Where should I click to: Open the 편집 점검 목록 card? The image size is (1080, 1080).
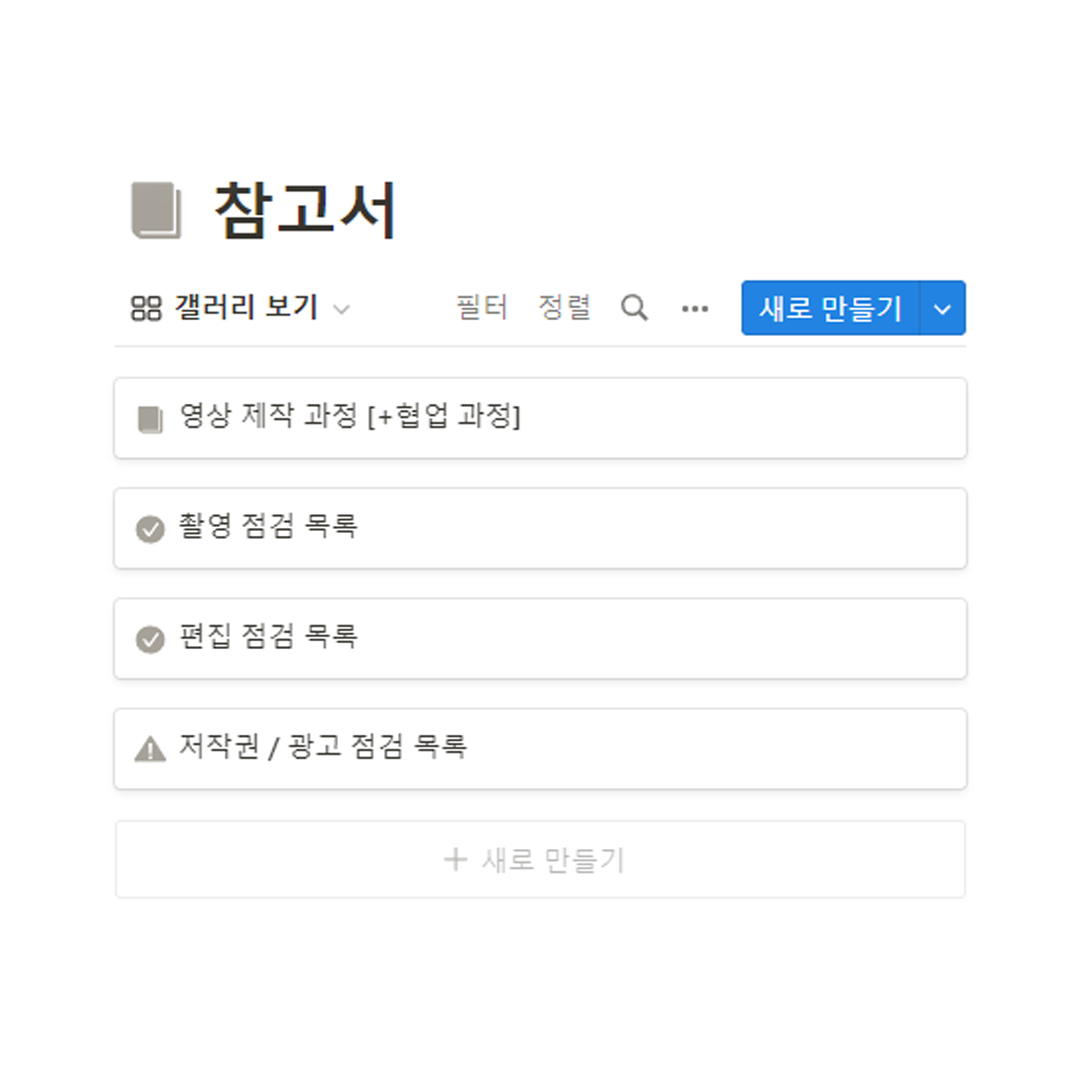[268, 637]
